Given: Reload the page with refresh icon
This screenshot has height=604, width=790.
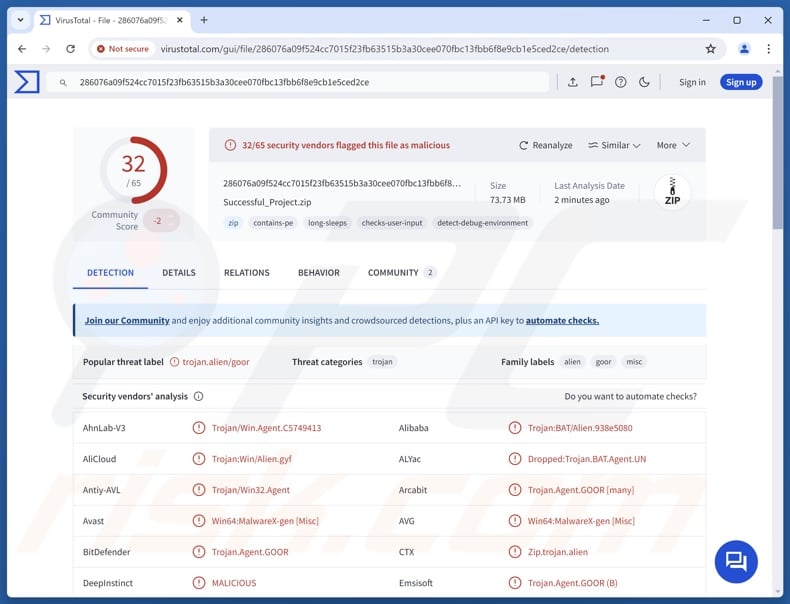Looking at the screenshot, I should 71,48.
